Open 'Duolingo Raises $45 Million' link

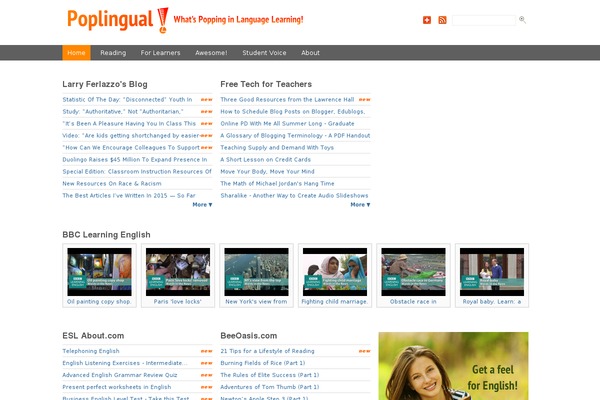click(135, 160)
